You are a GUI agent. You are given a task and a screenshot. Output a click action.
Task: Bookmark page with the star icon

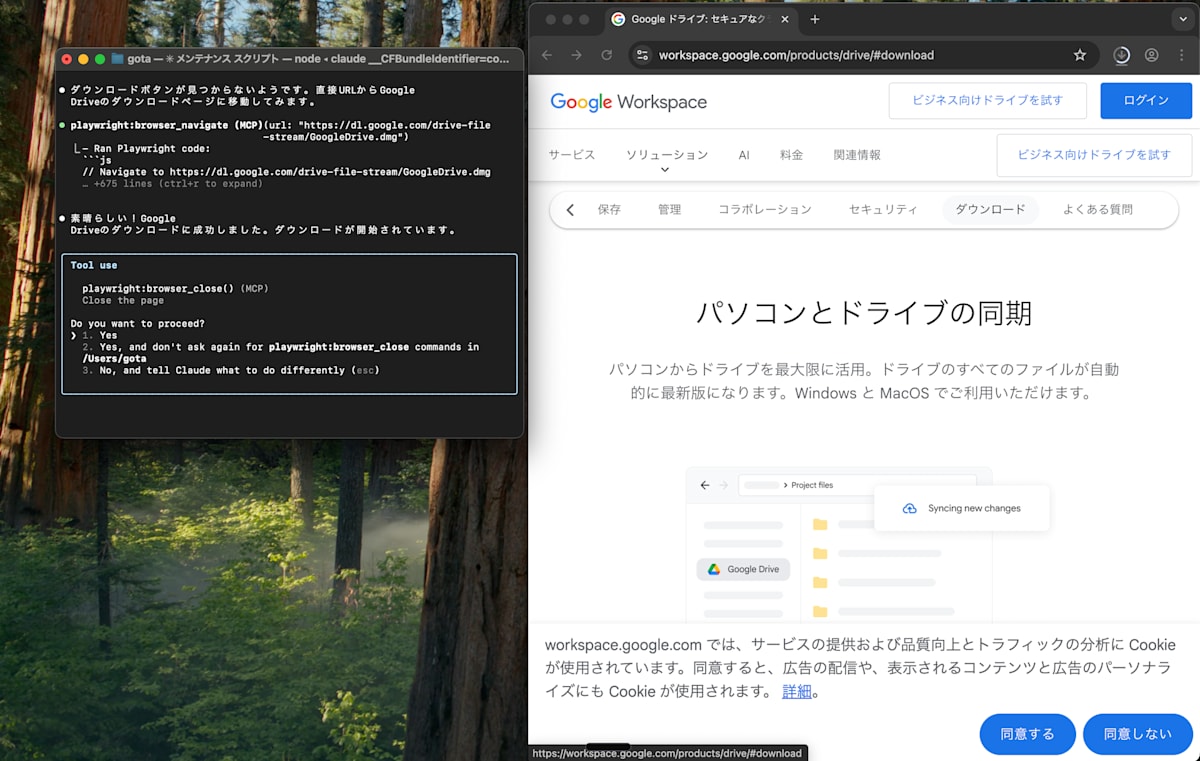[x=1080, y=55]
